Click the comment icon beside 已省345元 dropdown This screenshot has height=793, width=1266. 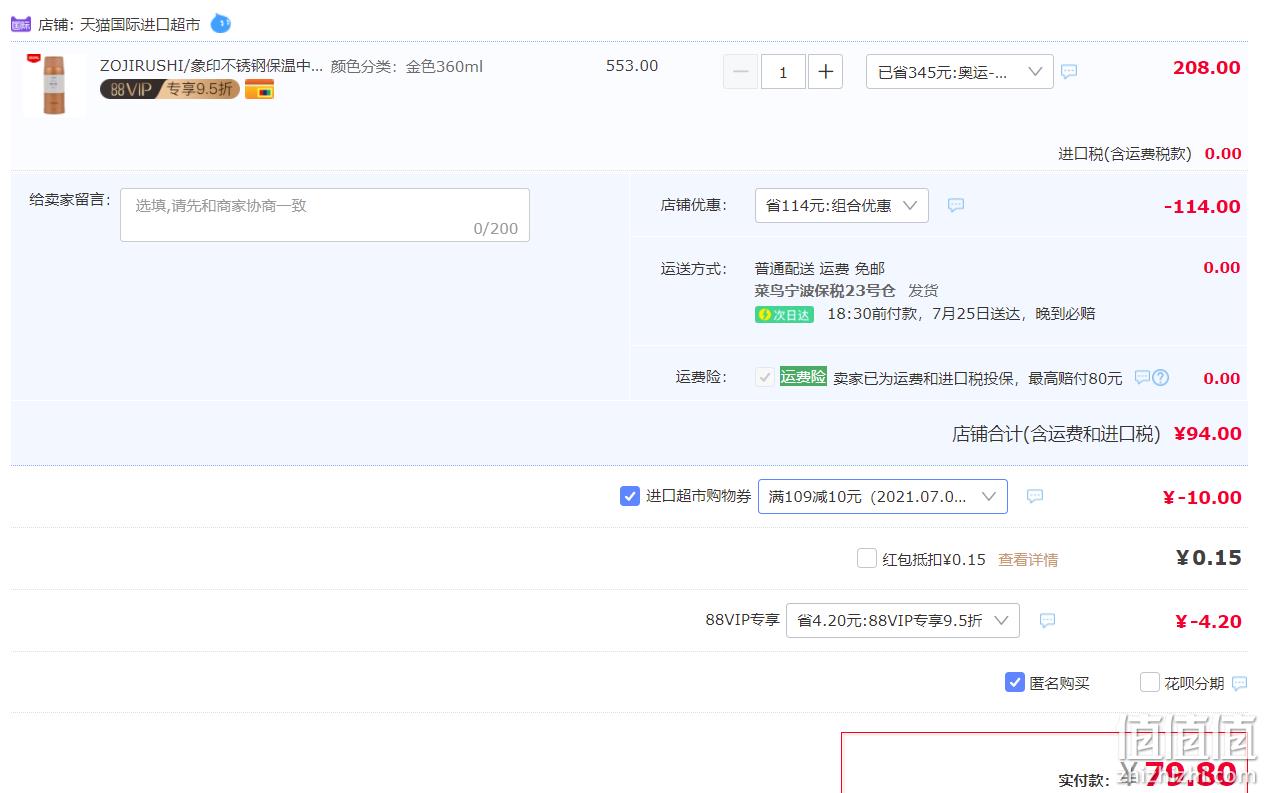(1069, 72)
